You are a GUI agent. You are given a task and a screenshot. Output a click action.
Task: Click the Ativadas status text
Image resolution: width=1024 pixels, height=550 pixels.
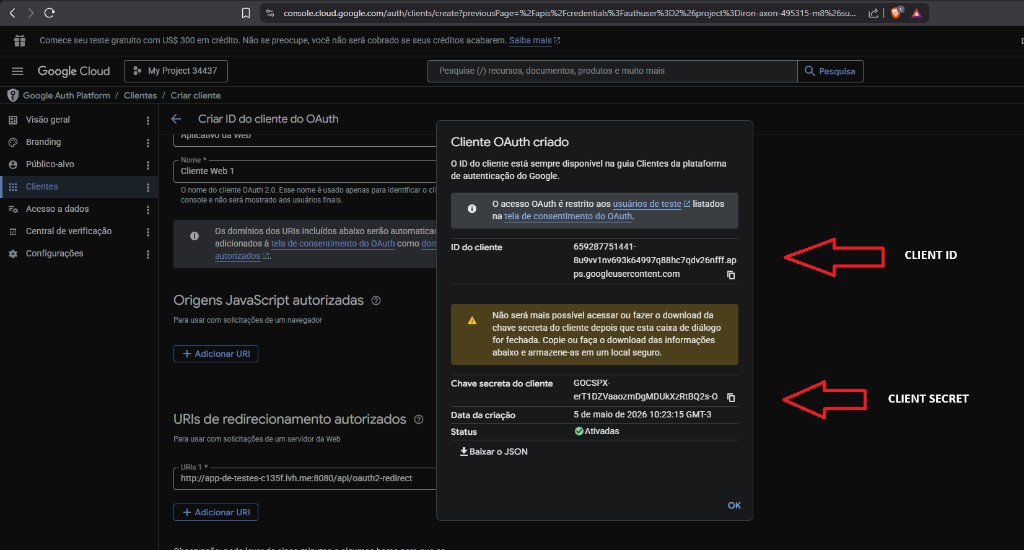[601, 431]
